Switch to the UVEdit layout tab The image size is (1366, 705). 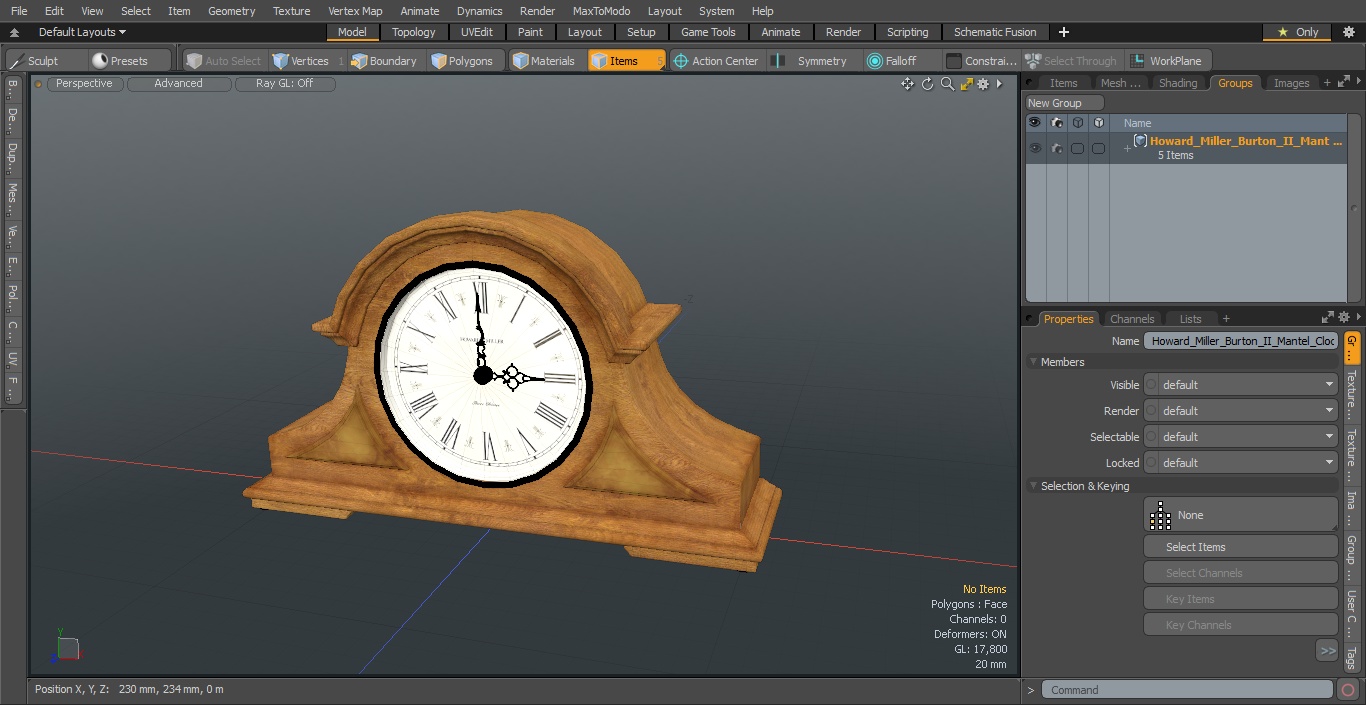[x=476, y=32]
